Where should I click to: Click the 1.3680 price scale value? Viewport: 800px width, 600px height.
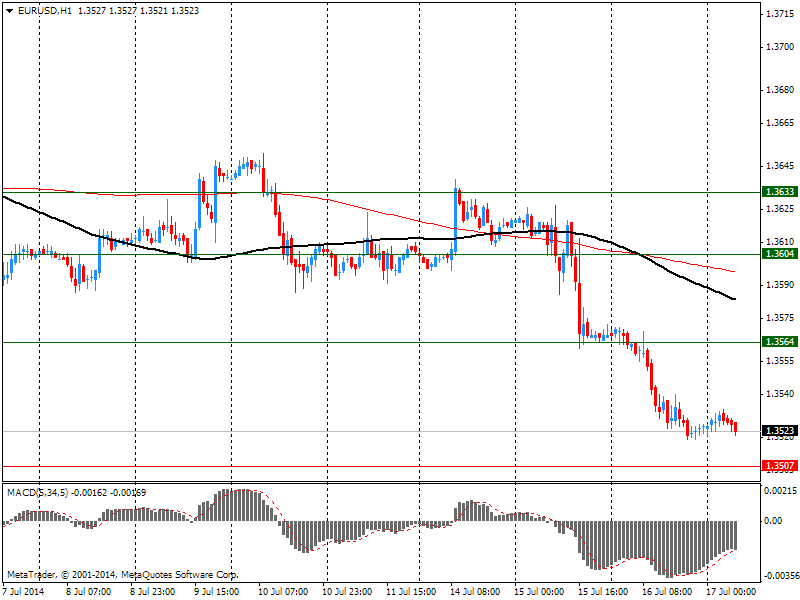pyautogui.click(x=780, y=90)
